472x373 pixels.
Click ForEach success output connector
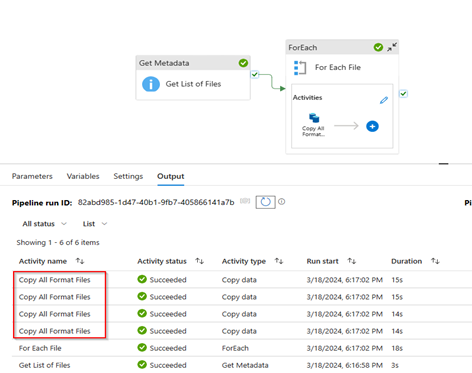pyautogui.click(x=403, y=94)
